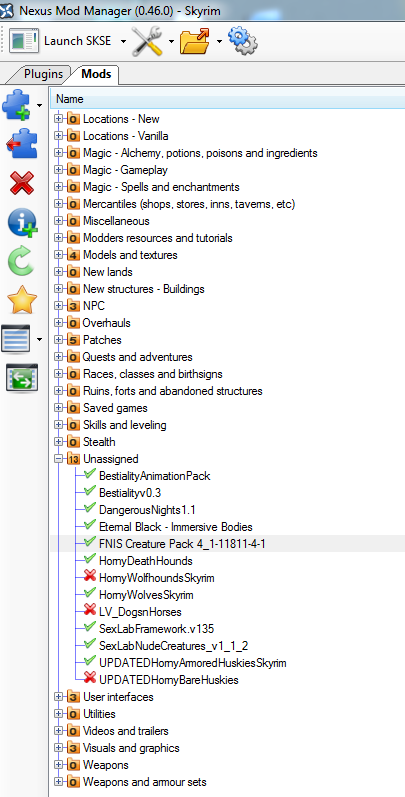The height and width of the screenshot is (797, 405).
Task: Open the Launch SKSE dropdown arrow
Action: tap(123, 42)
